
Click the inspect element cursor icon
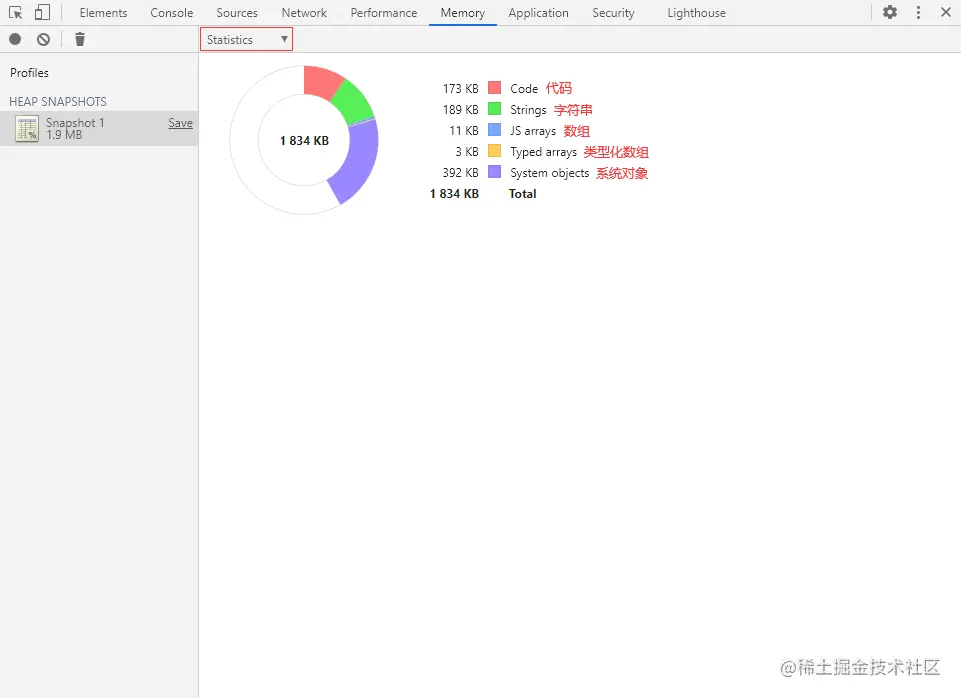tap(15, 12)
